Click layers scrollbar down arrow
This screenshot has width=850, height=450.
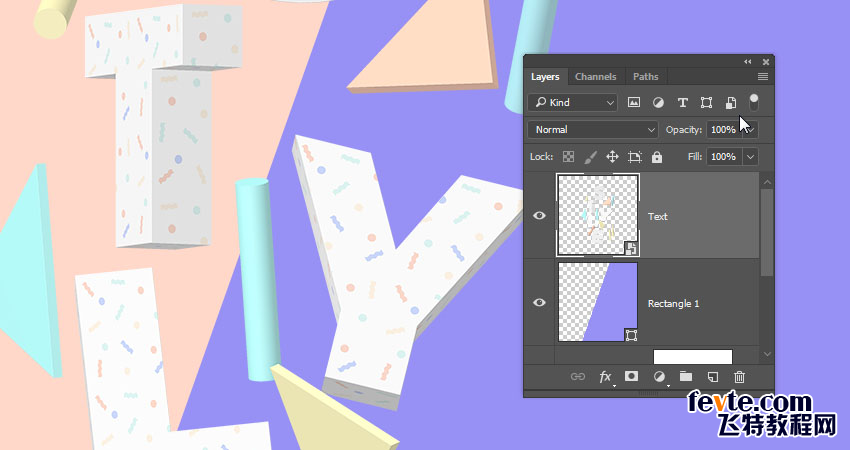(x=767, y=354)
